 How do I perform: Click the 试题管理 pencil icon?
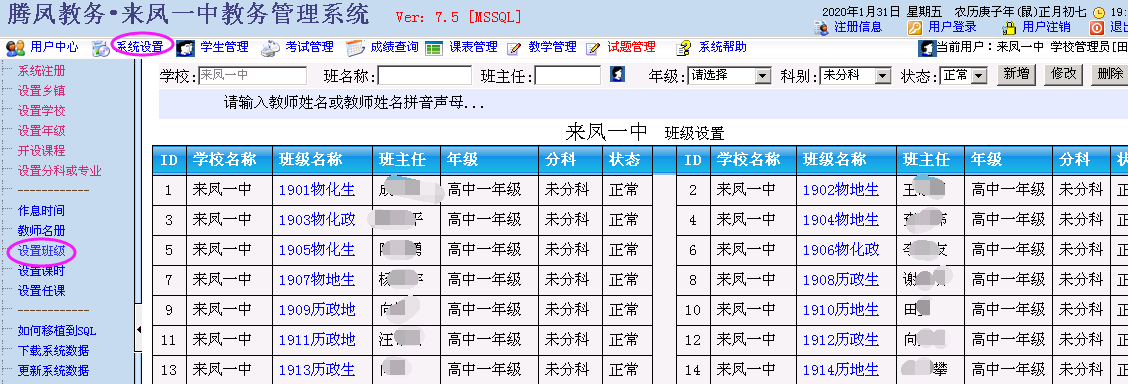click(593, 48)
